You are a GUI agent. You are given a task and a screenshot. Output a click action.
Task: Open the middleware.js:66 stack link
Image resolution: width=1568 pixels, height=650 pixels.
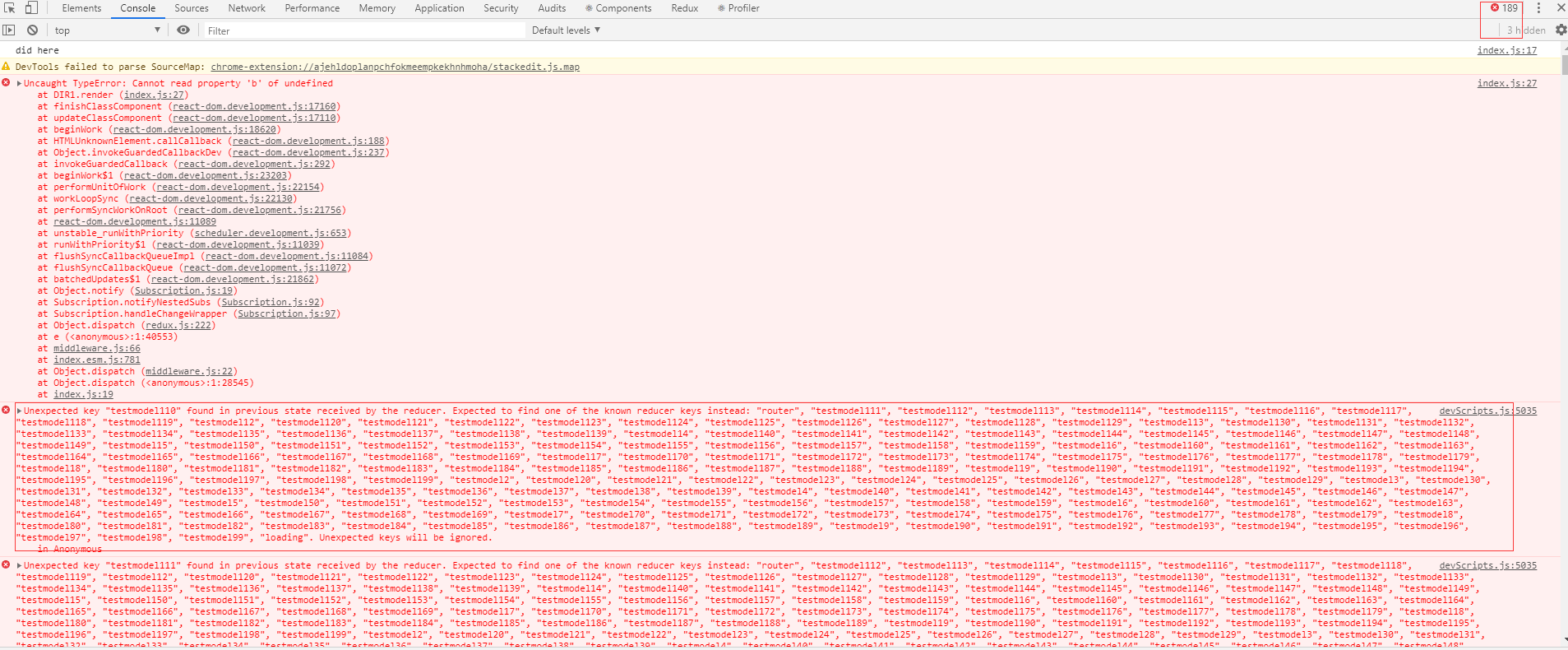click(97, 348)
